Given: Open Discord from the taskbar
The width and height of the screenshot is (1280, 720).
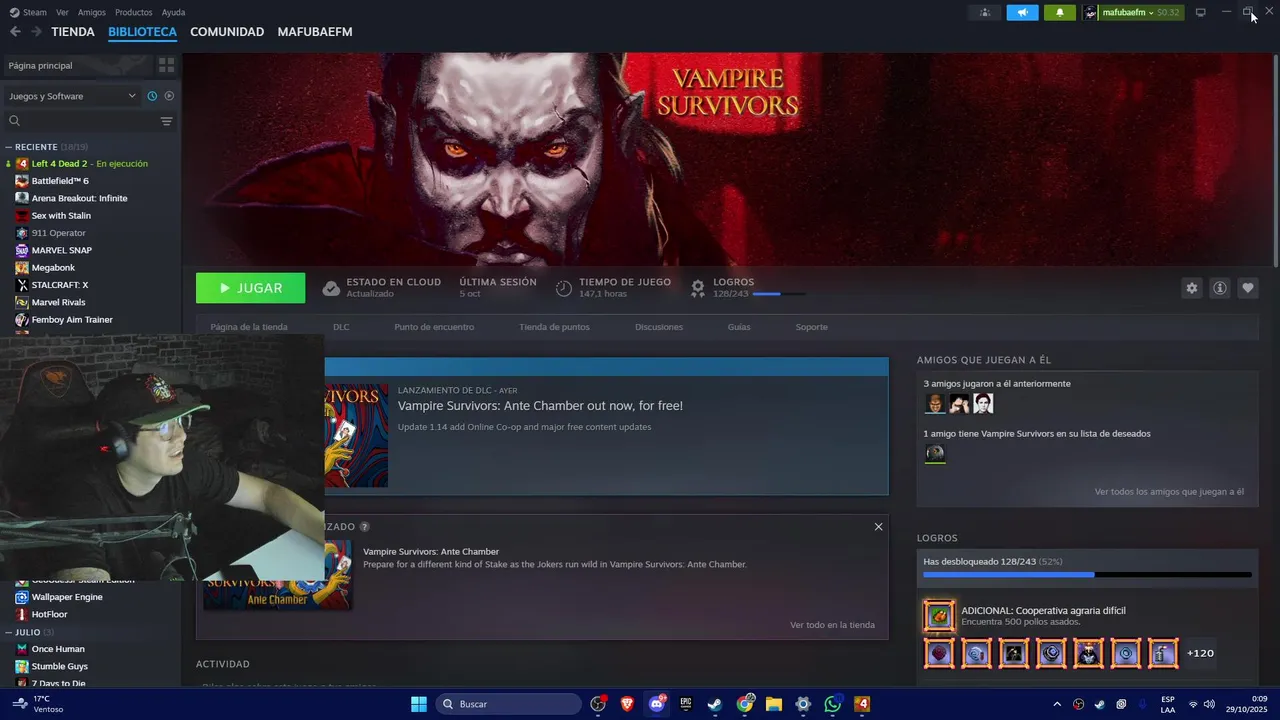Looking at the screenshot, I should (656, 704).
